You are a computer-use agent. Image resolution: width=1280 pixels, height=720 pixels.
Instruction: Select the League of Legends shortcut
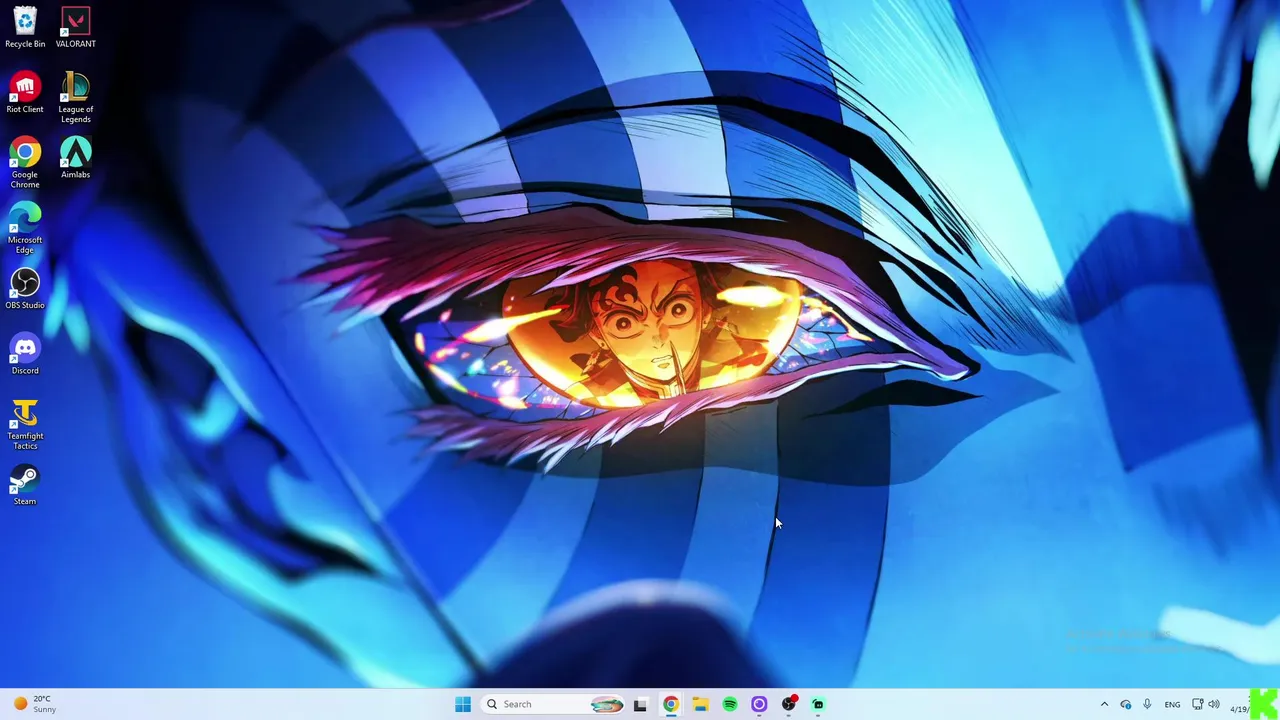click(x=75, y=97)
